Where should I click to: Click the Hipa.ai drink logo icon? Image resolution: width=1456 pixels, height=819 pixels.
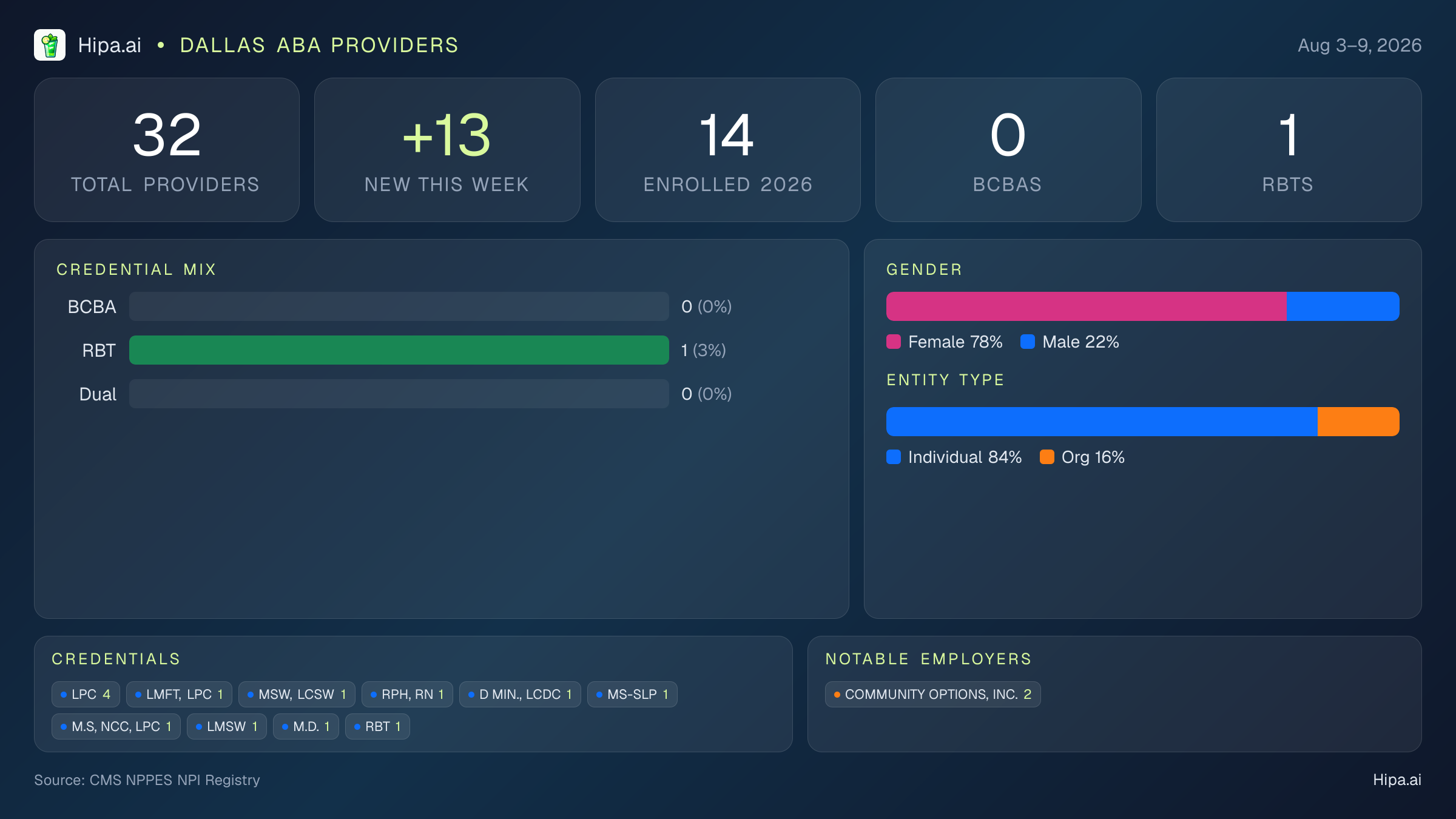pos(50,45)
